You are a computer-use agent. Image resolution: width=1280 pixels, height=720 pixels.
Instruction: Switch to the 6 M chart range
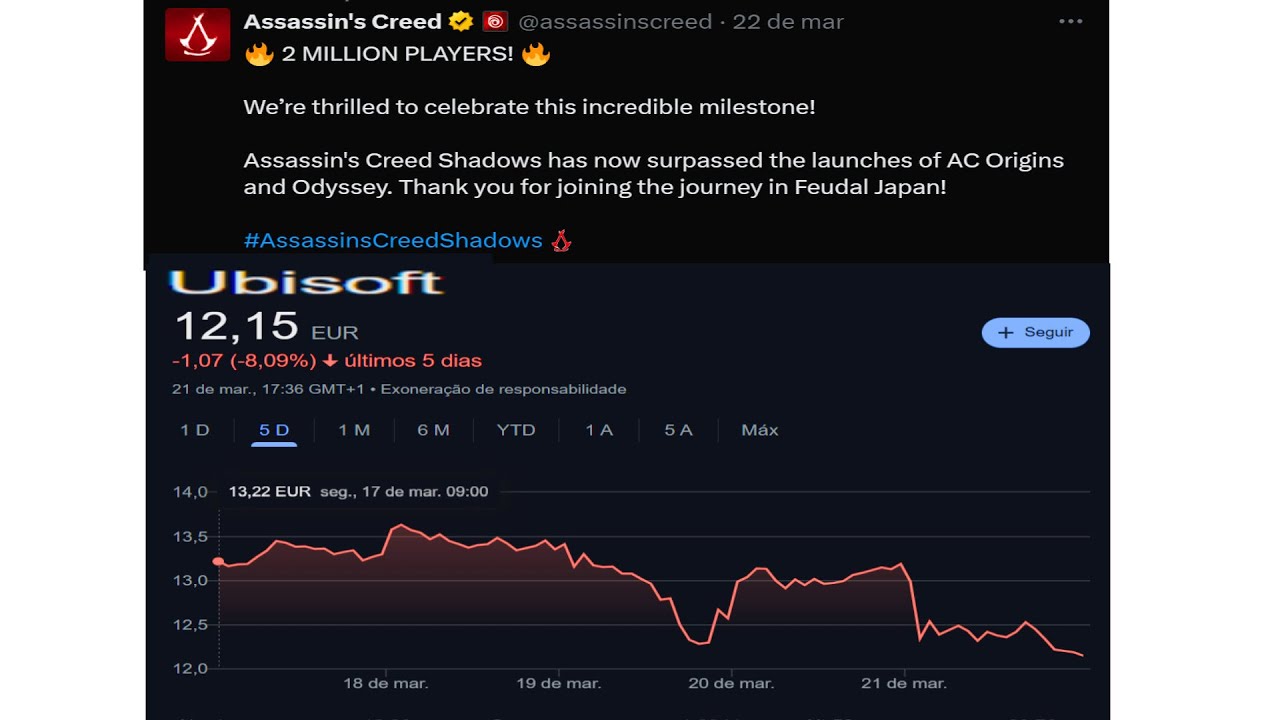(433, 430)
